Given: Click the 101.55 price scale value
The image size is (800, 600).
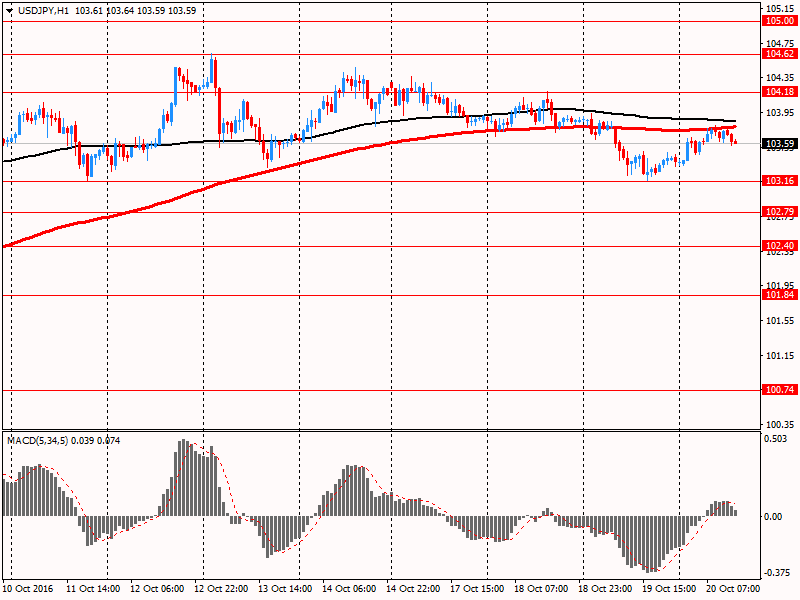Looking at the screenshot, I should tap(780, 320).
